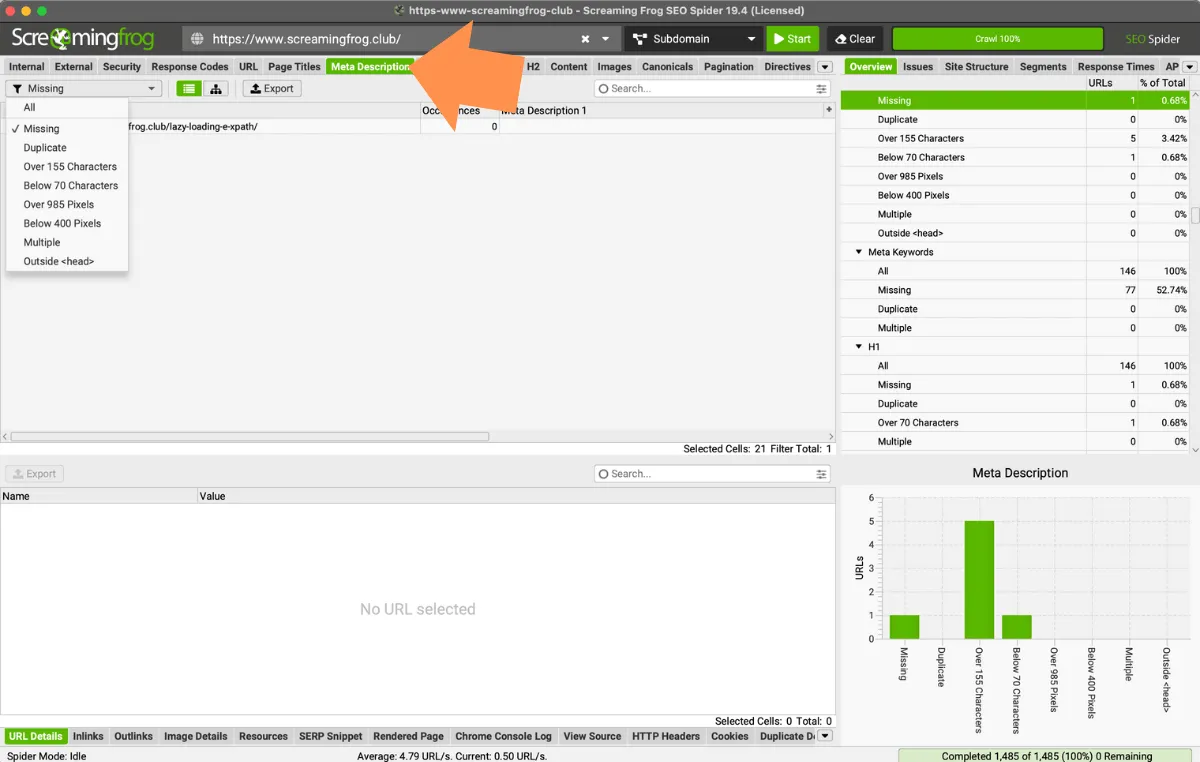
Task: Click the globe icon in URL bar
Action: 197,39
